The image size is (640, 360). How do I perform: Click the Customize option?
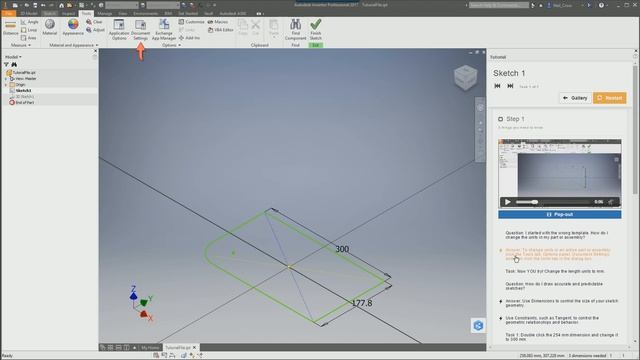pos(191,22)
